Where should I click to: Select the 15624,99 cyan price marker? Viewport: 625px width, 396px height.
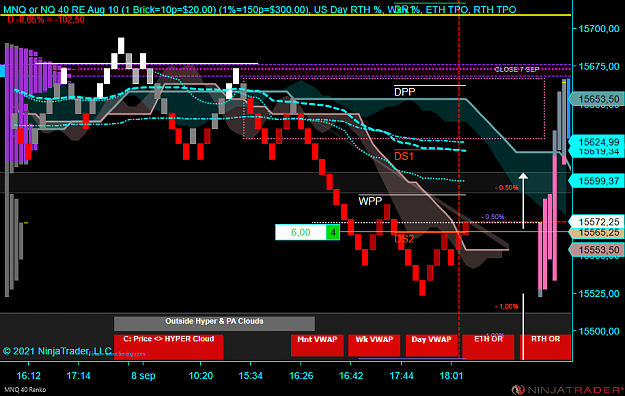pos(596,142)
